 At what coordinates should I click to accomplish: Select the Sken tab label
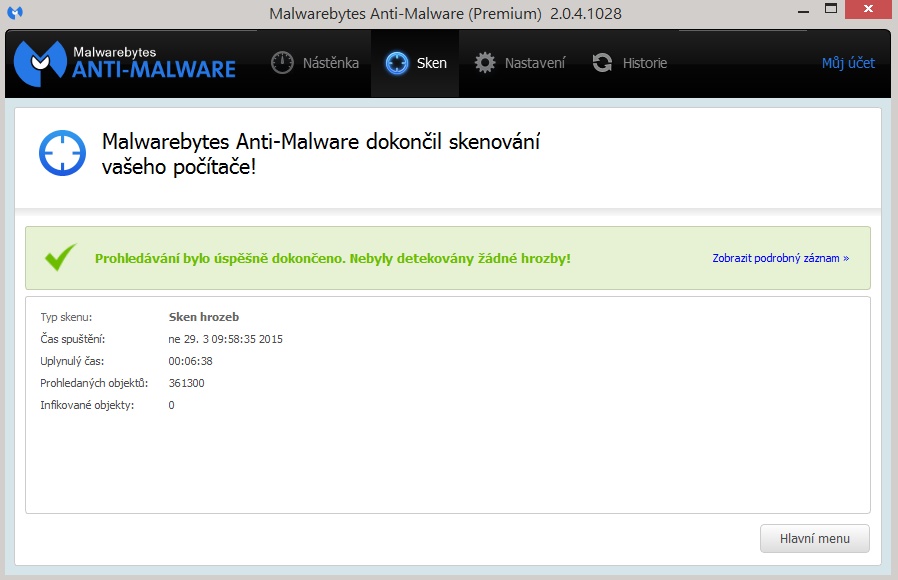pyautogui.click(x=431, y=63)
